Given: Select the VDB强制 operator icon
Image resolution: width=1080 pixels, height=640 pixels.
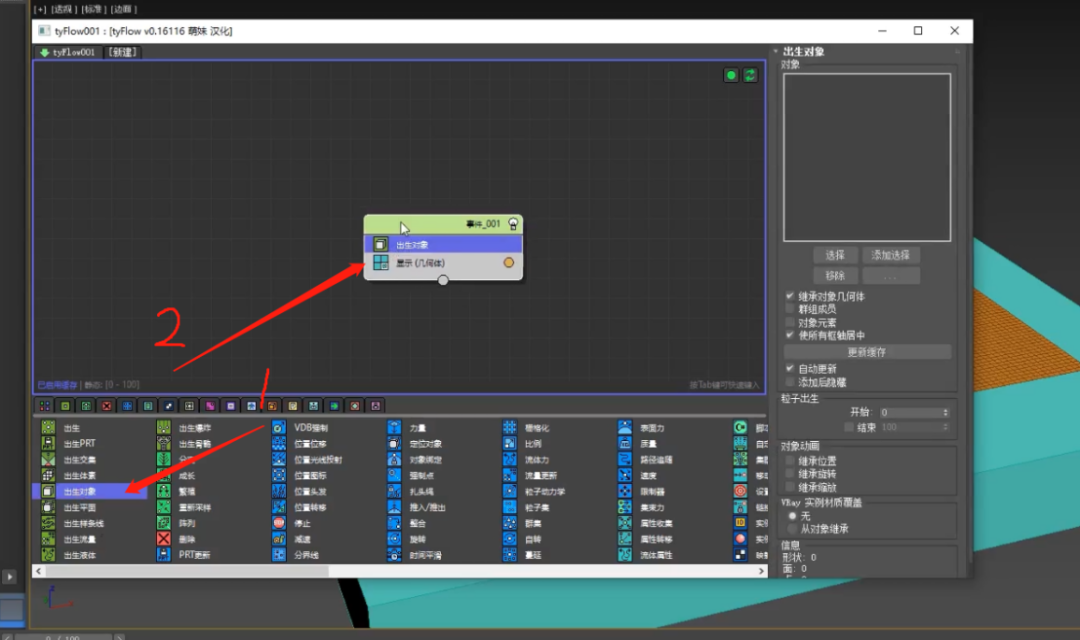Looking at the screenshot, I should 277,427.
